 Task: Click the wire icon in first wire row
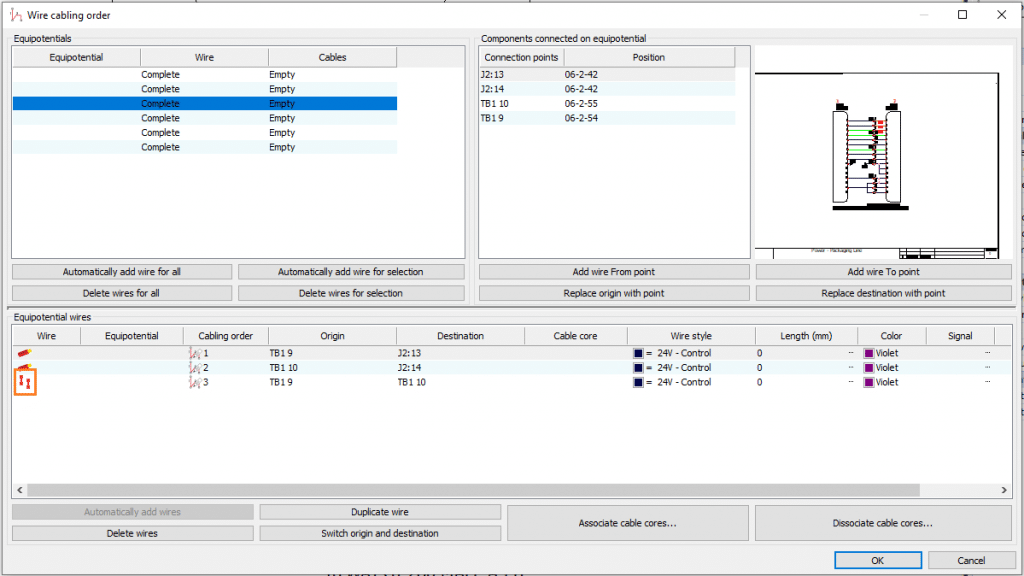(x=24, y=353)
